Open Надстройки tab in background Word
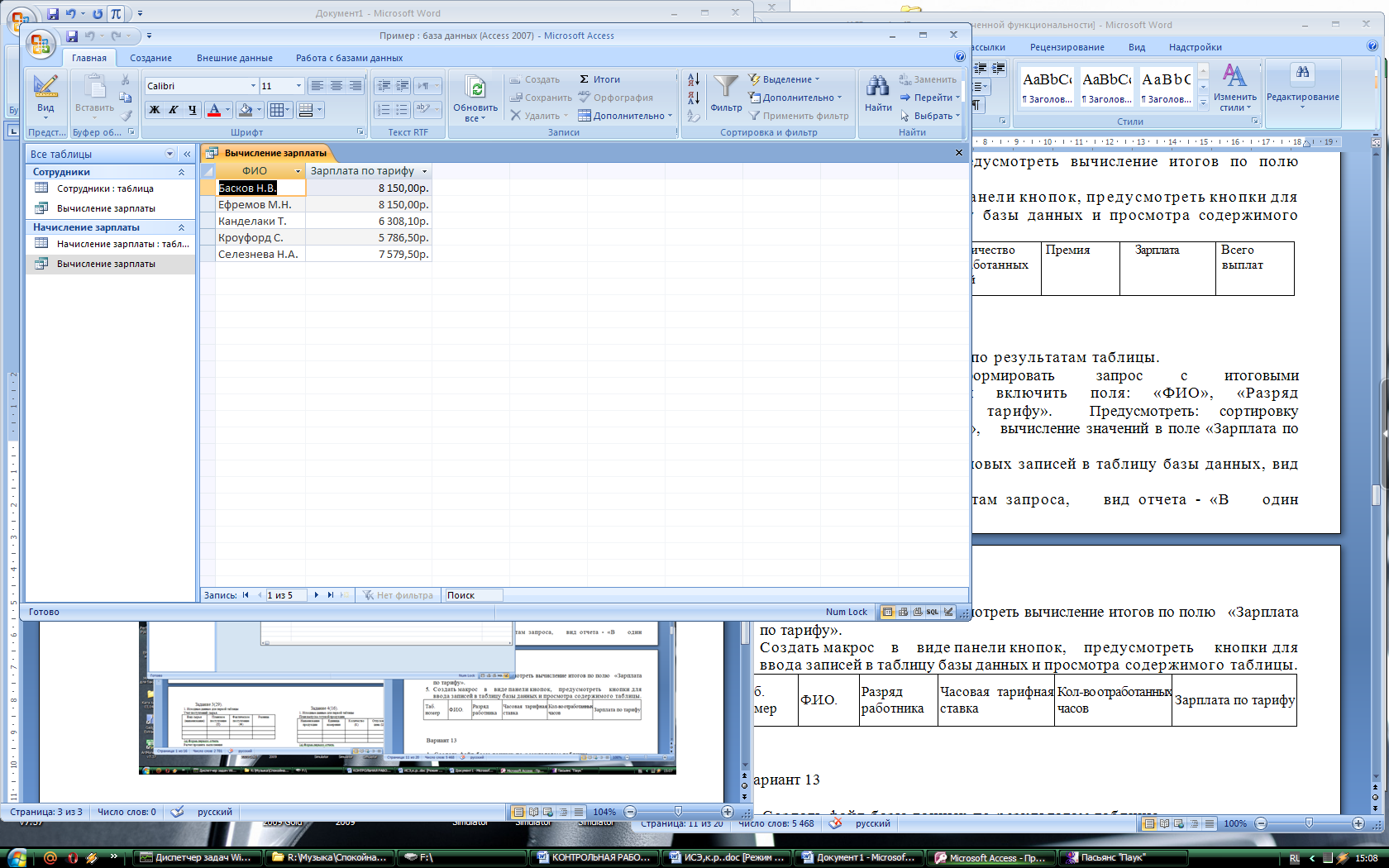The width and height of the screenshot is (1389, 868). tap(1195, 47)
